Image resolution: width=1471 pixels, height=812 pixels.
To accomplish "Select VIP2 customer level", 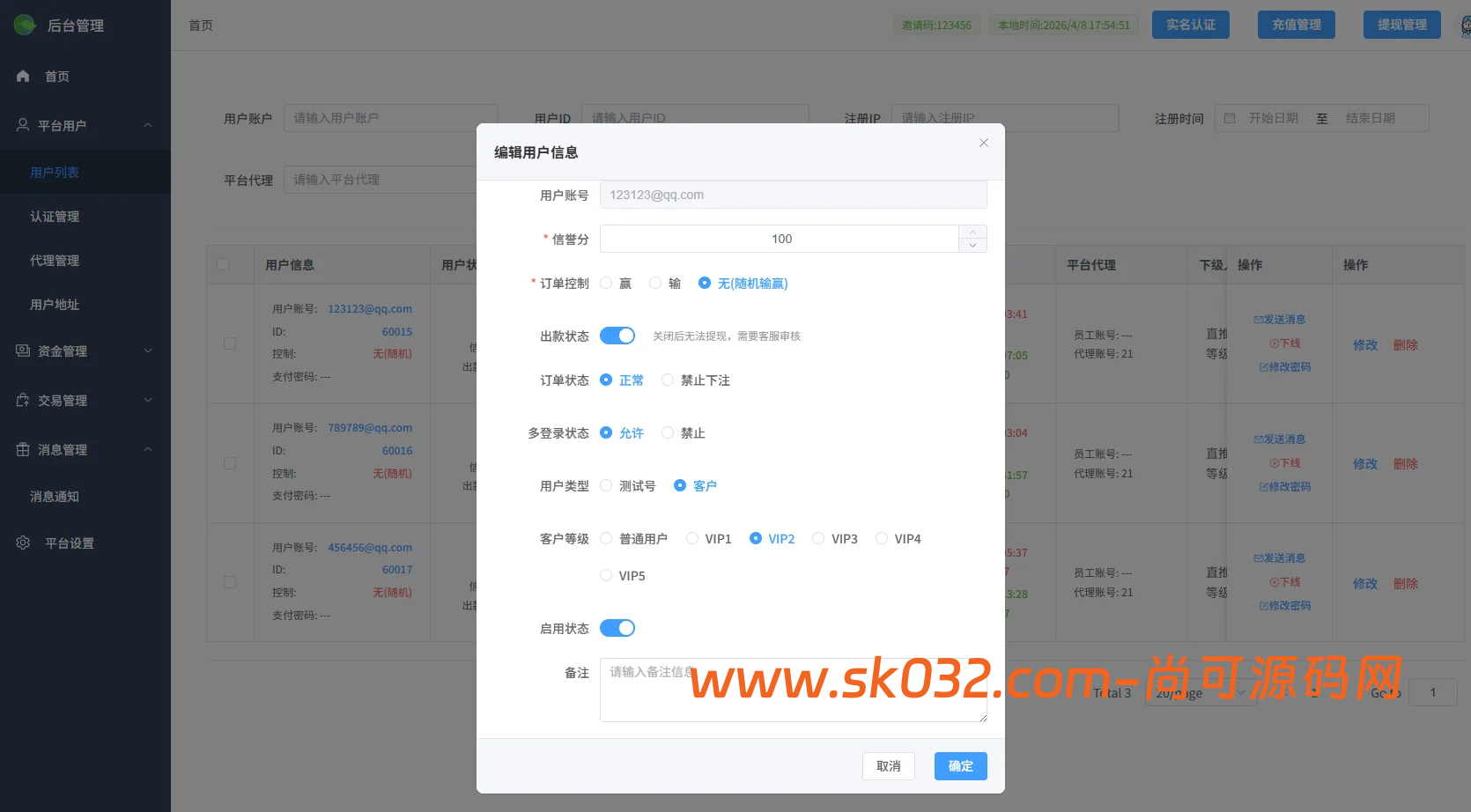I will pos(772,538).
